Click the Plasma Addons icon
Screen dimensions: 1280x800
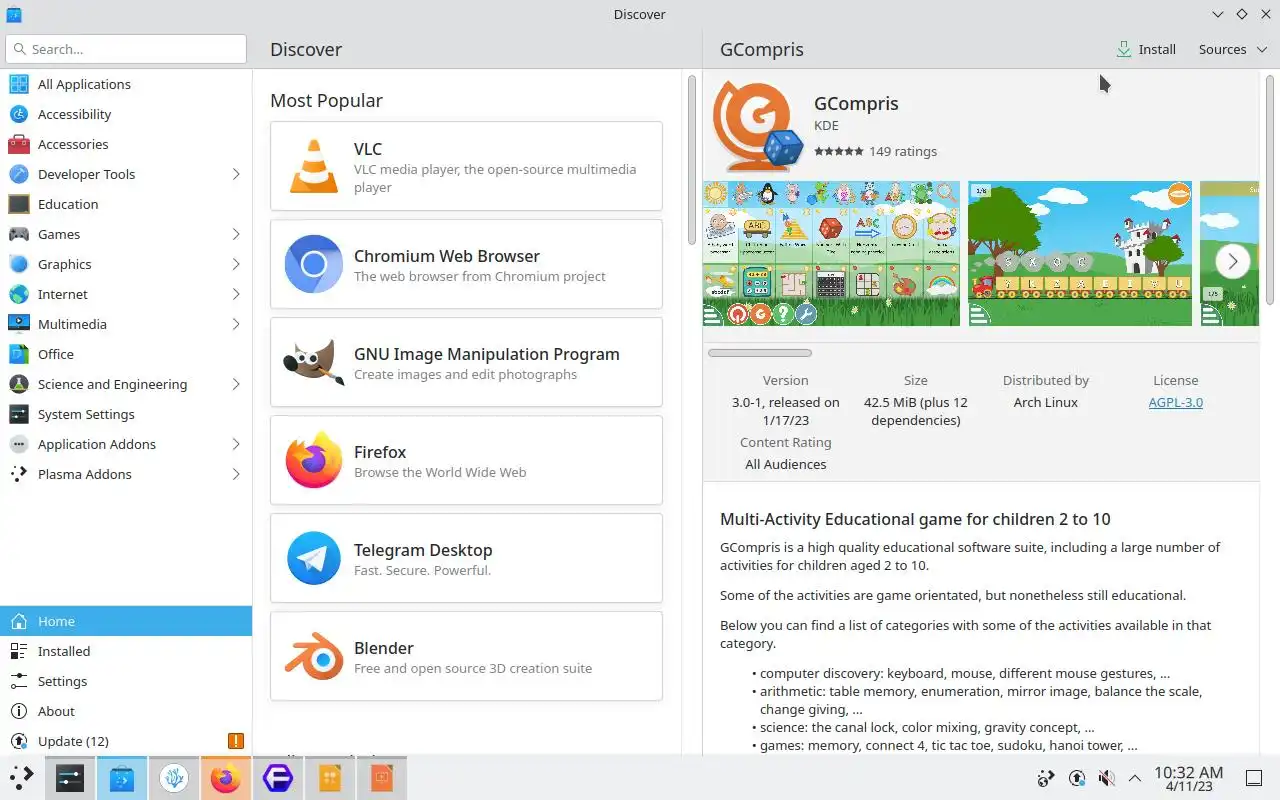click(19, 474)
